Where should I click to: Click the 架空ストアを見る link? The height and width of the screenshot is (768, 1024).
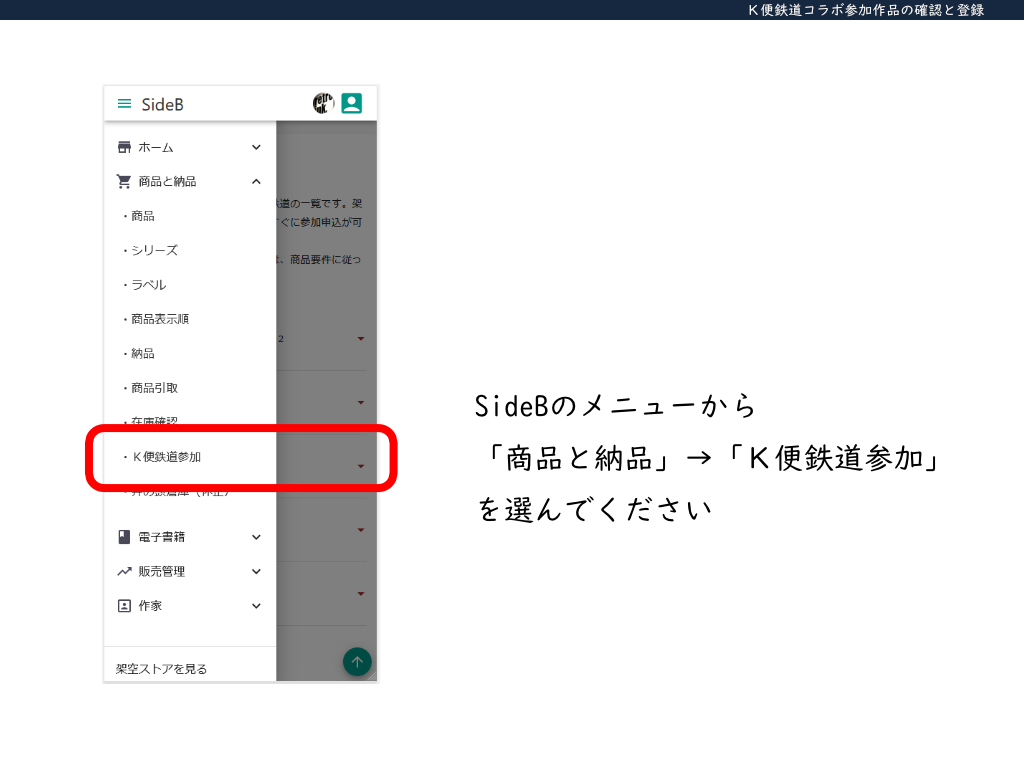(161, 669)
